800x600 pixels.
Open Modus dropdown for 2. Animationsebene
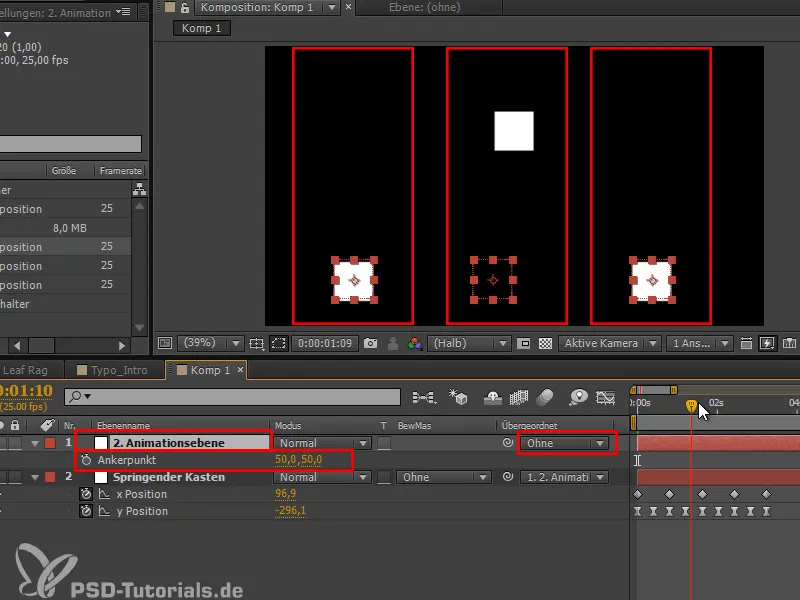click(x=322, y=443)
